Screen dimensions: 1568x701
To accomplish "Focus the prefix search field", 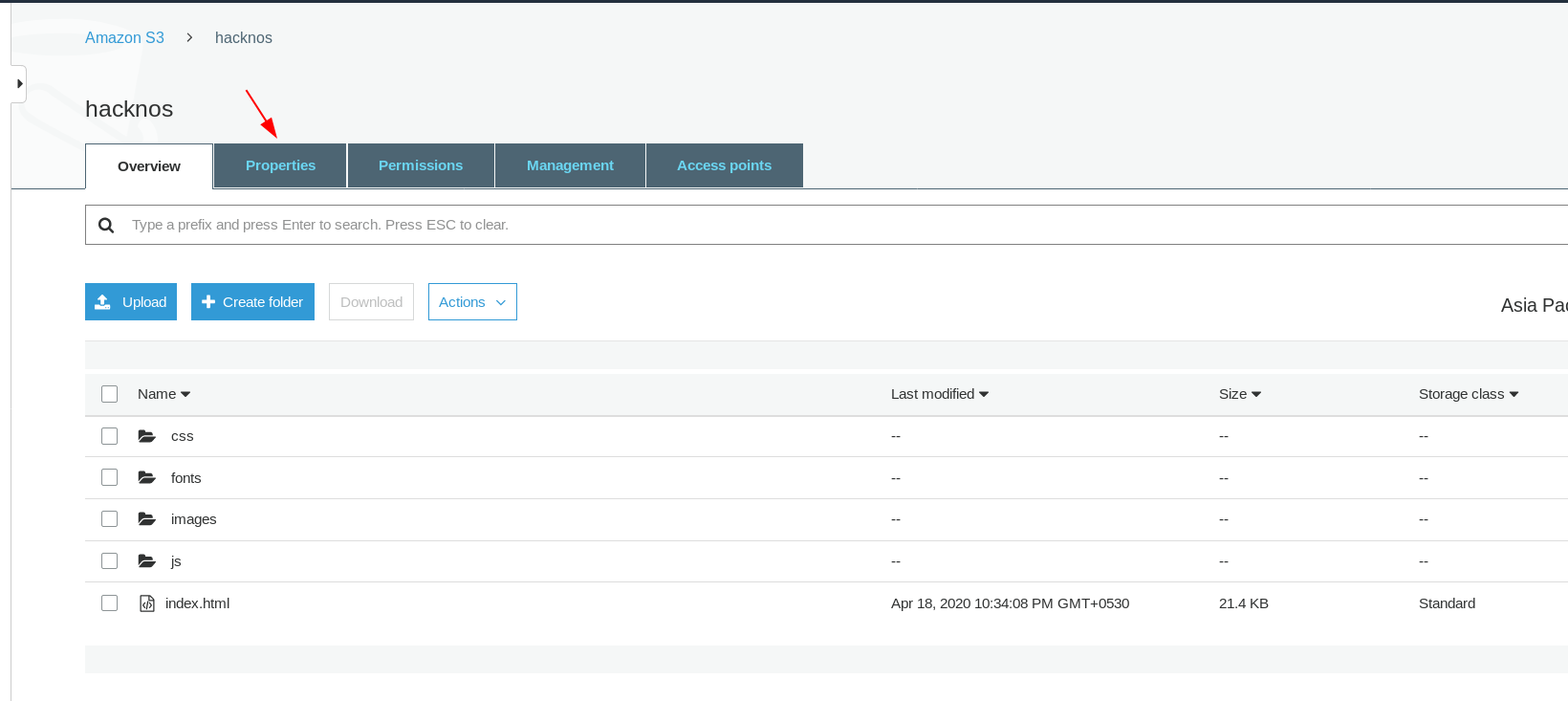I will coord(826,225).
